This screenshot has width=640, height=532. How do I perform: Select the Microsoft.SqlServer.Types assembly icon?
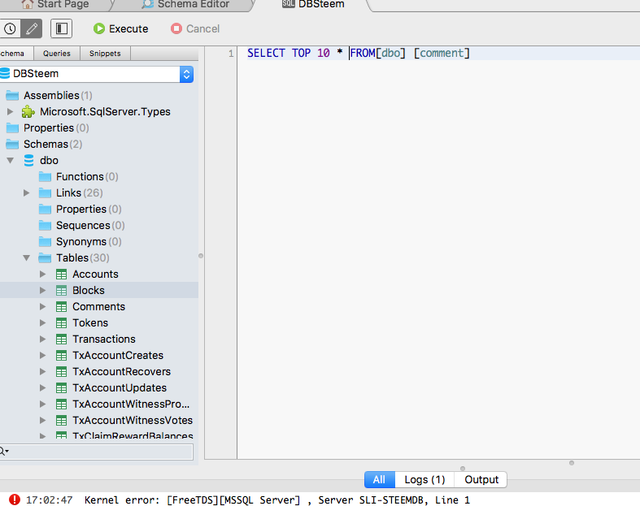[28, 111]
